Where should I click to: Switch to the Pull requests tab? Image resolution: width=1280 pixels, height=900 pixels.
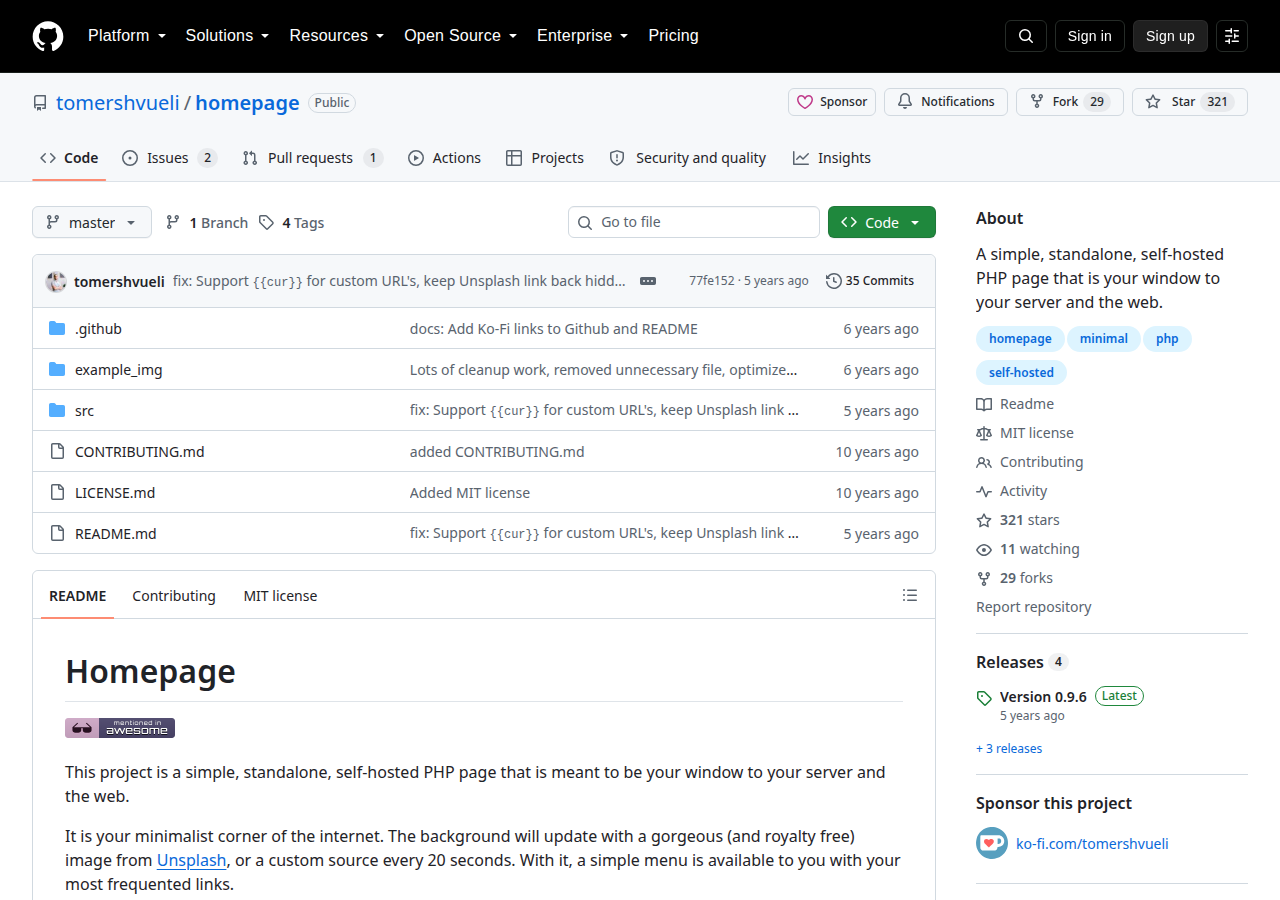click(x=312, y=158)
